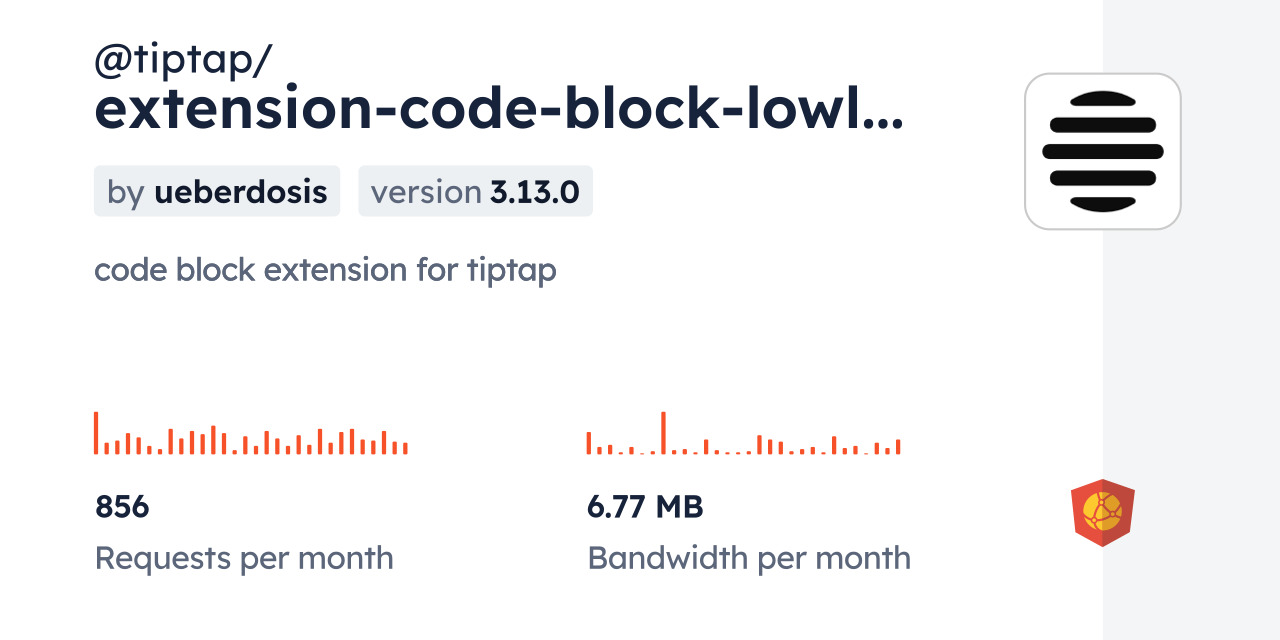Click the red jsDelivr shield logo
Screen dimensions: 1280x640
point(1102,512)
